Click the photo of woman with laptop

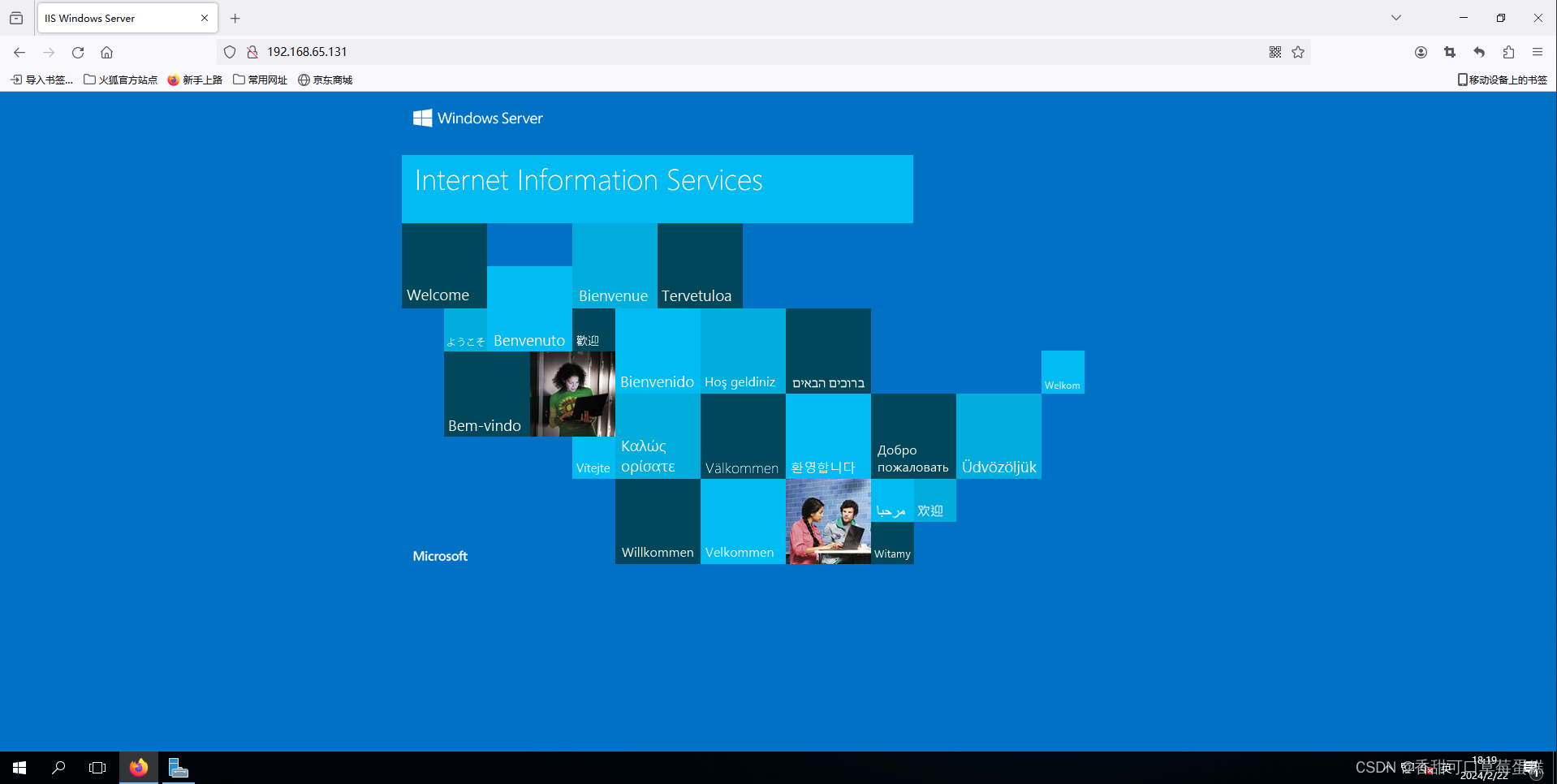pos(572,394)
